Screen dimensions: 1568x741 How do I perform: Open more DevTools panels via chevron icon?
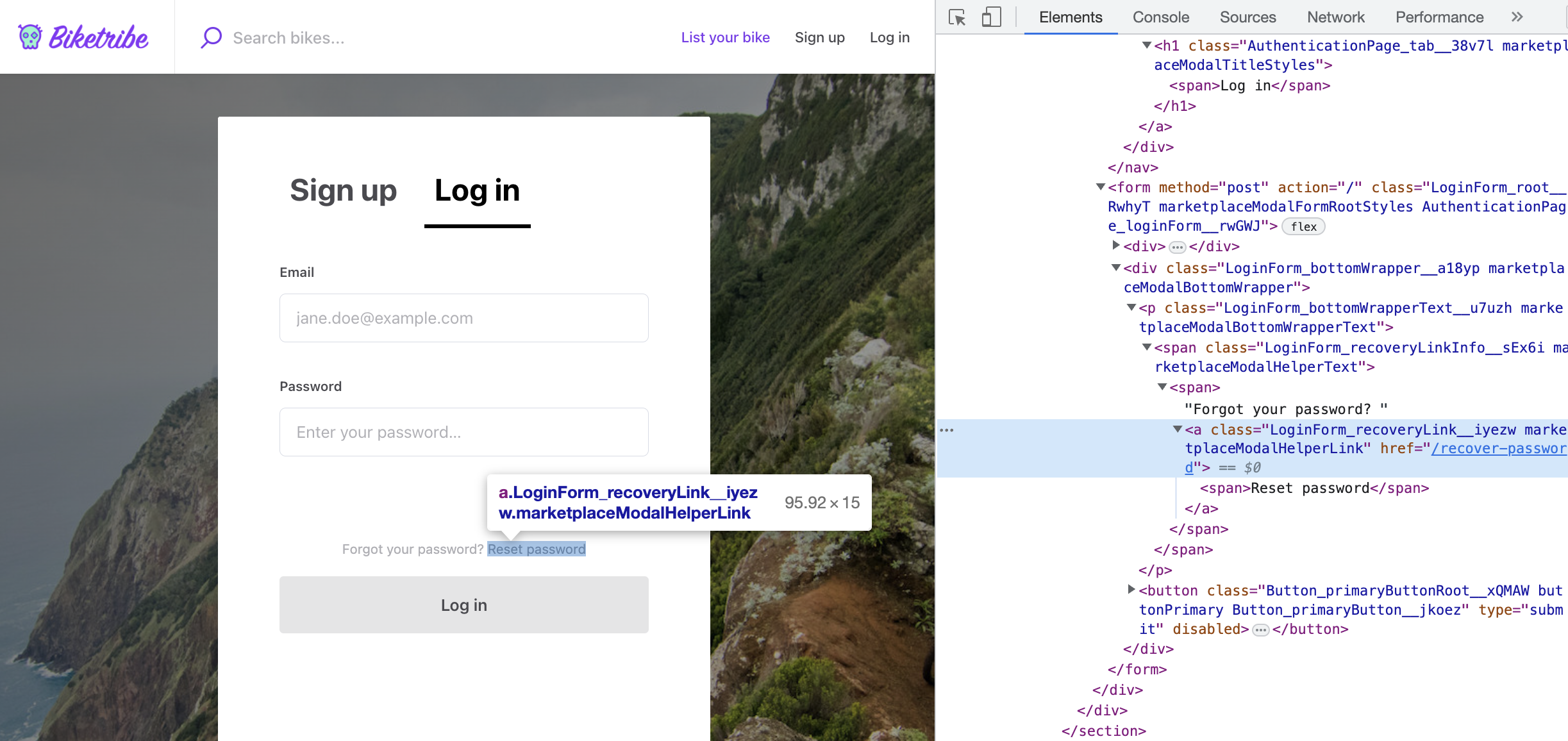pos(1517,17)
